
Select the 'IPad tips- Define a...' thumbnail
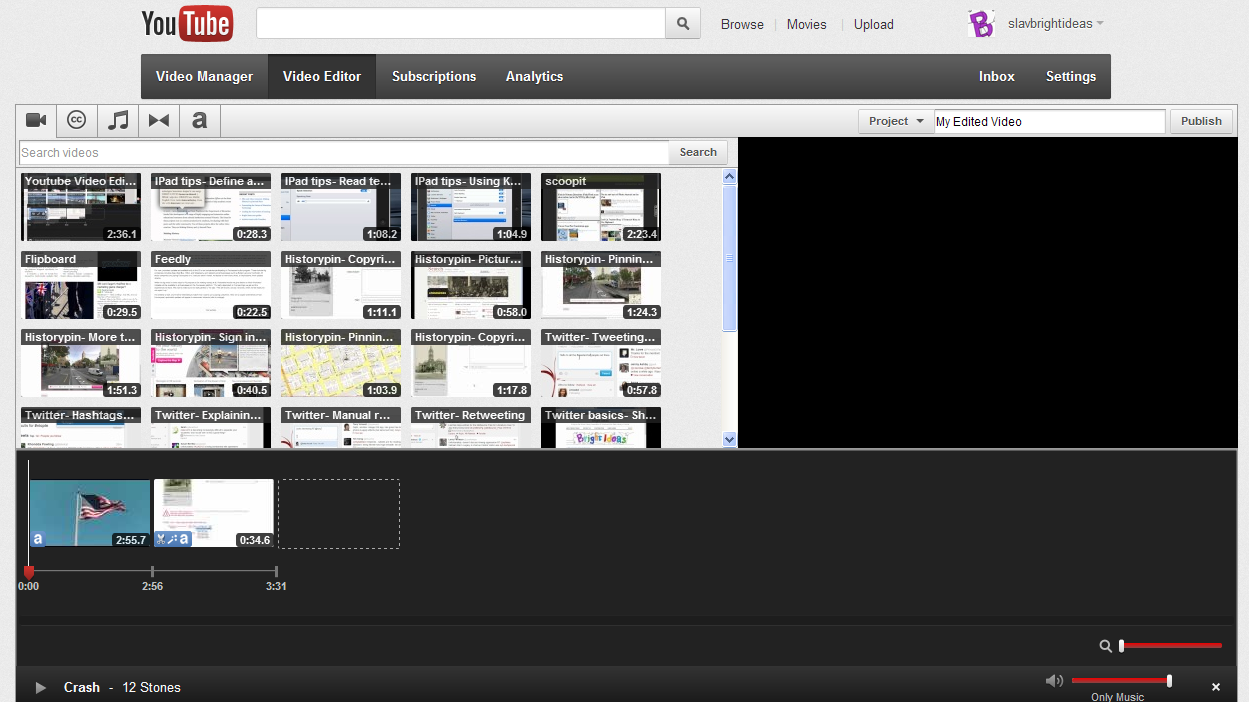click(x=211, y=207)
